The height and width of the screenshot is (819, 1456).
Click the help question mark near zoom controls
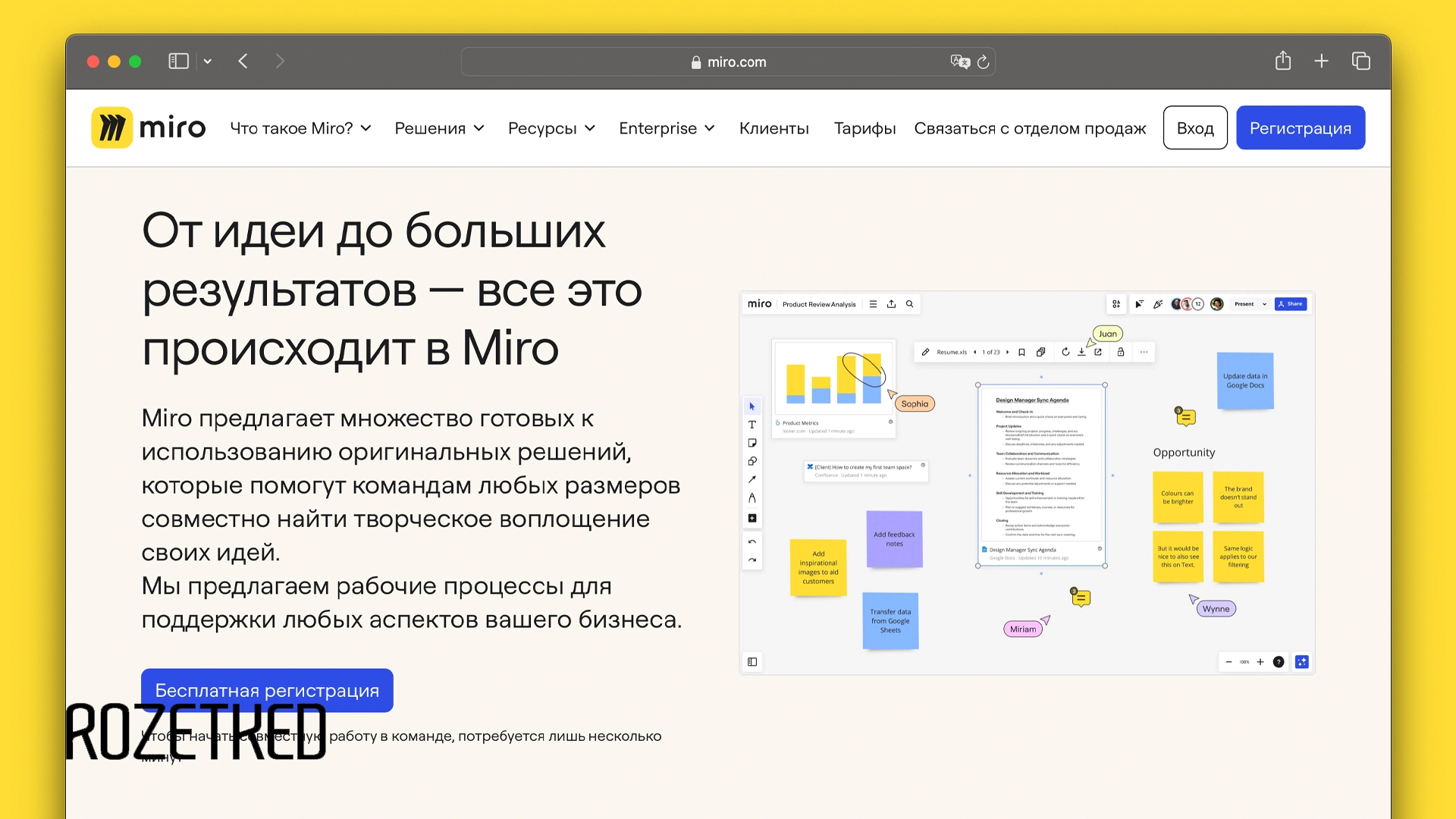point(1279,662)
